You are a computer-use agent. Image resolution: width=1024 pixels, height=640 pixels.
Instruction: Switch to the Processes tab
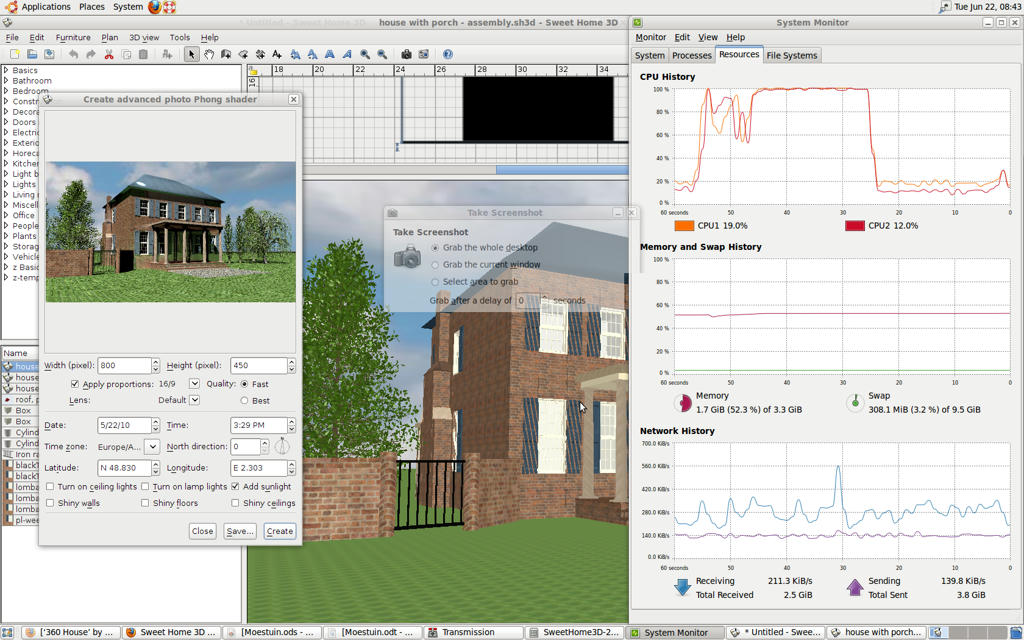(x=692, y=56)
